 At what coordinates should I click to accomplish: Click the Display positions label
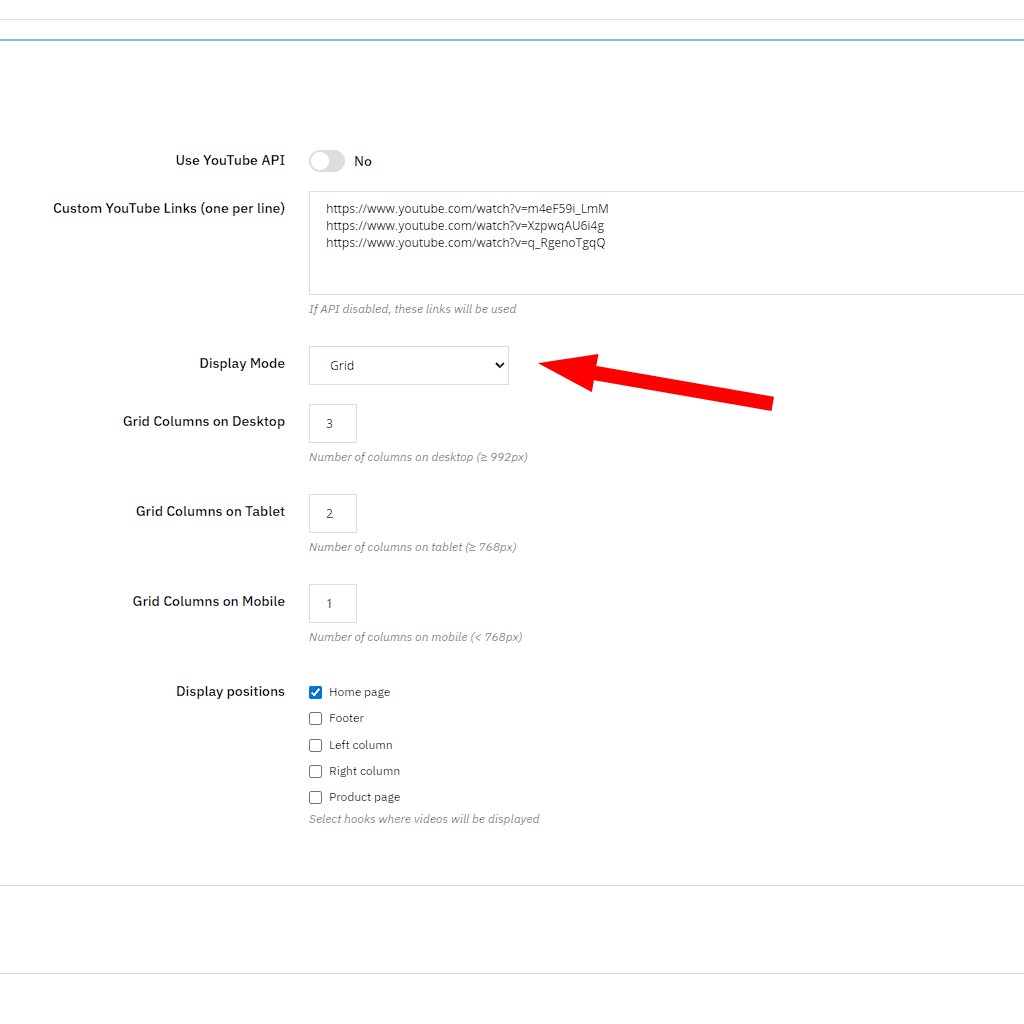pyautogui.click(x=231, y=692)
